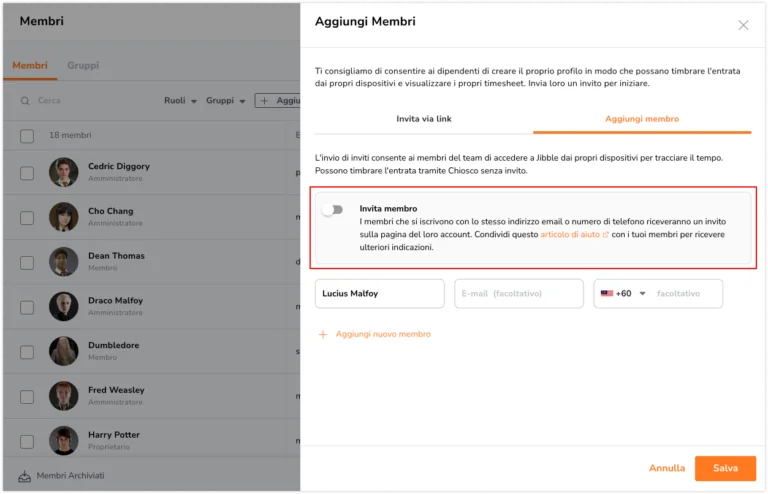The width and height of the screenshot is (768, 494).
Task: Toggle the Invita membro switch
Action: click(x=333, y=210)
